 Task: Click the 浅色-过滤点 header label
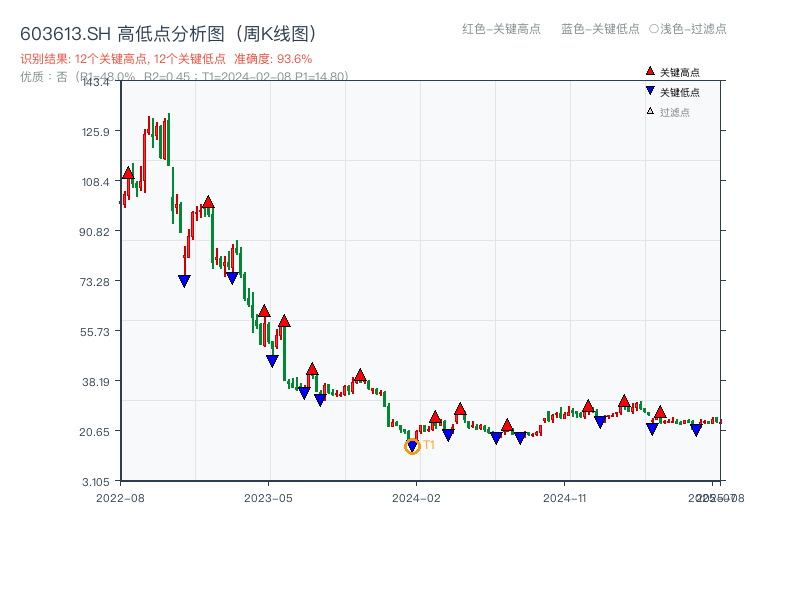click(x=688, y=29)
